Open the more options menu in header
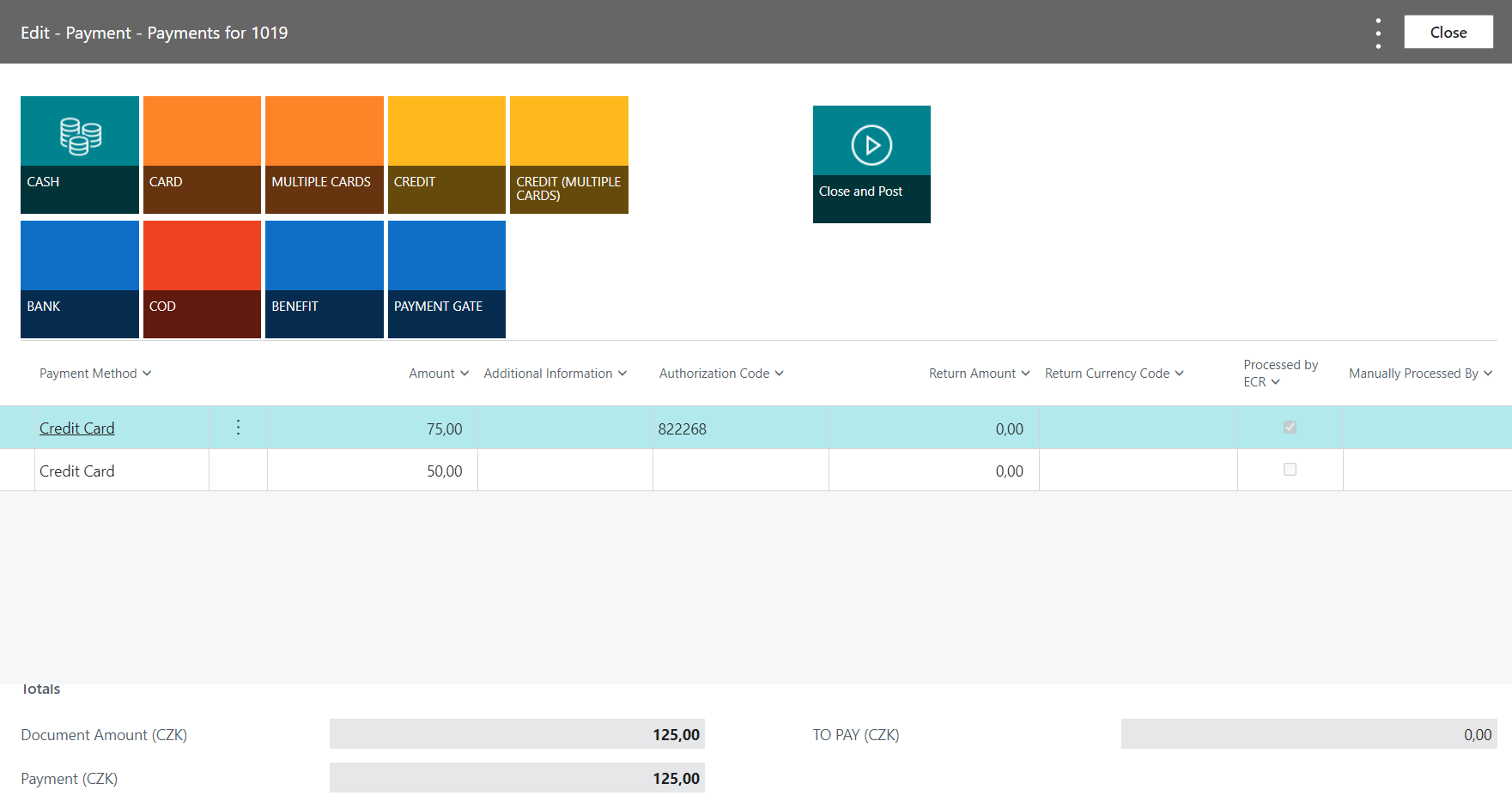The image size is (1512, 802). [1378, 33]
